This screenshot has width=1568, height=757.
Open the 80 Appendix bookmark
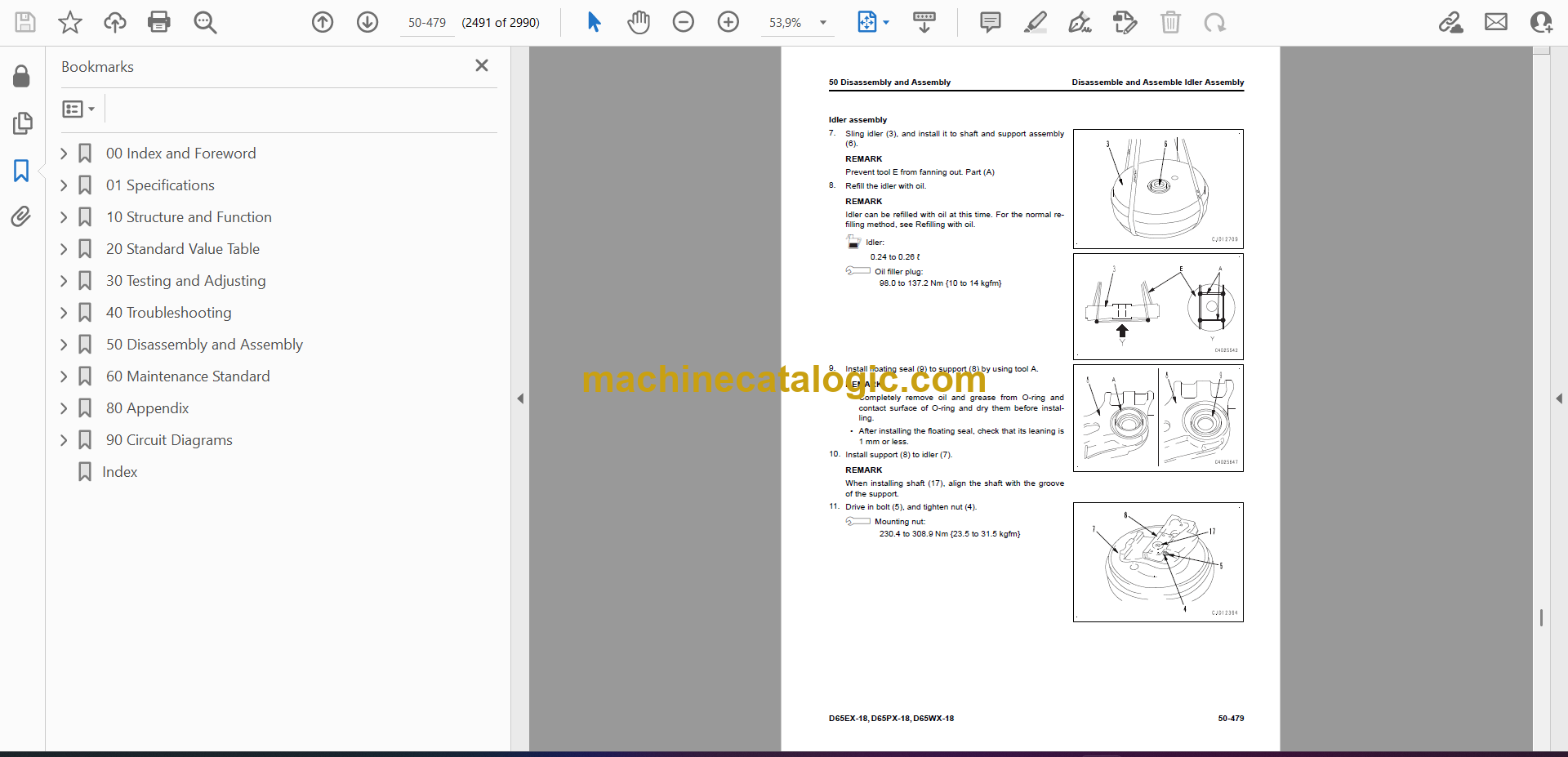(x=147, y=408)
